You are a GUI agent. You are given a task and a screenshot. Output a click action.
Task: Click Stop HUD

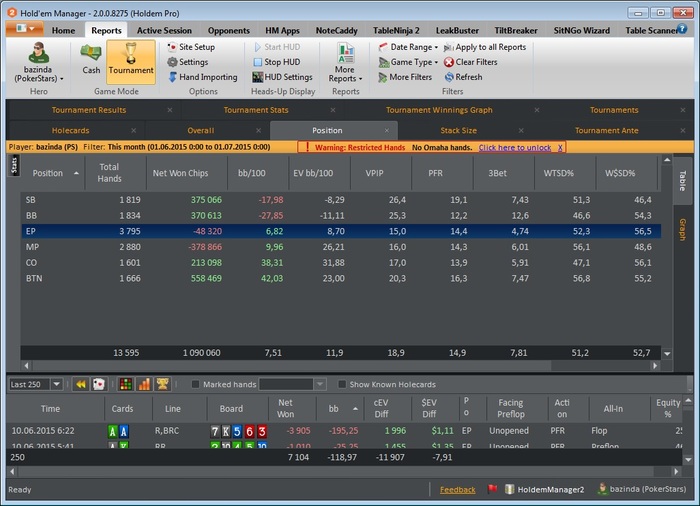click(281, 62)
